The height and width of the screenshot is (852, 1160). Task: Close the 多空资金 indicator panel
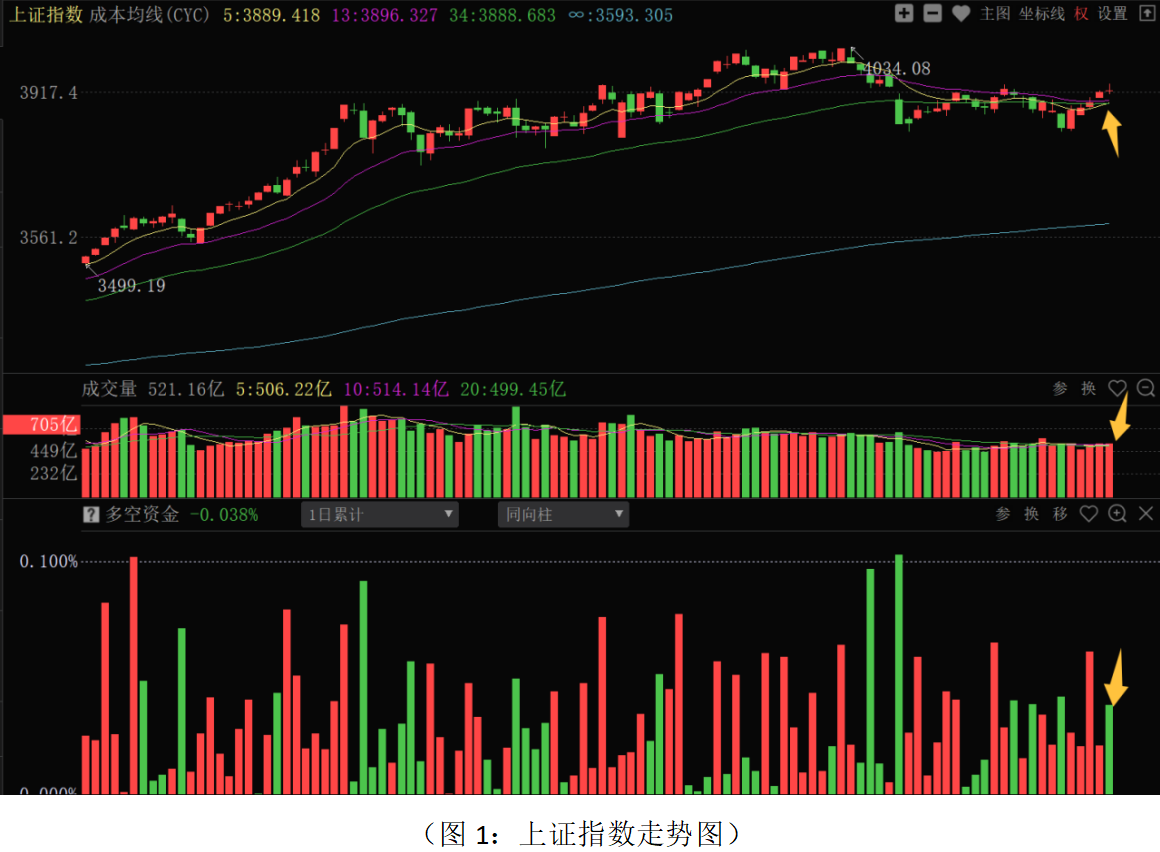[x=1146, y=514]
